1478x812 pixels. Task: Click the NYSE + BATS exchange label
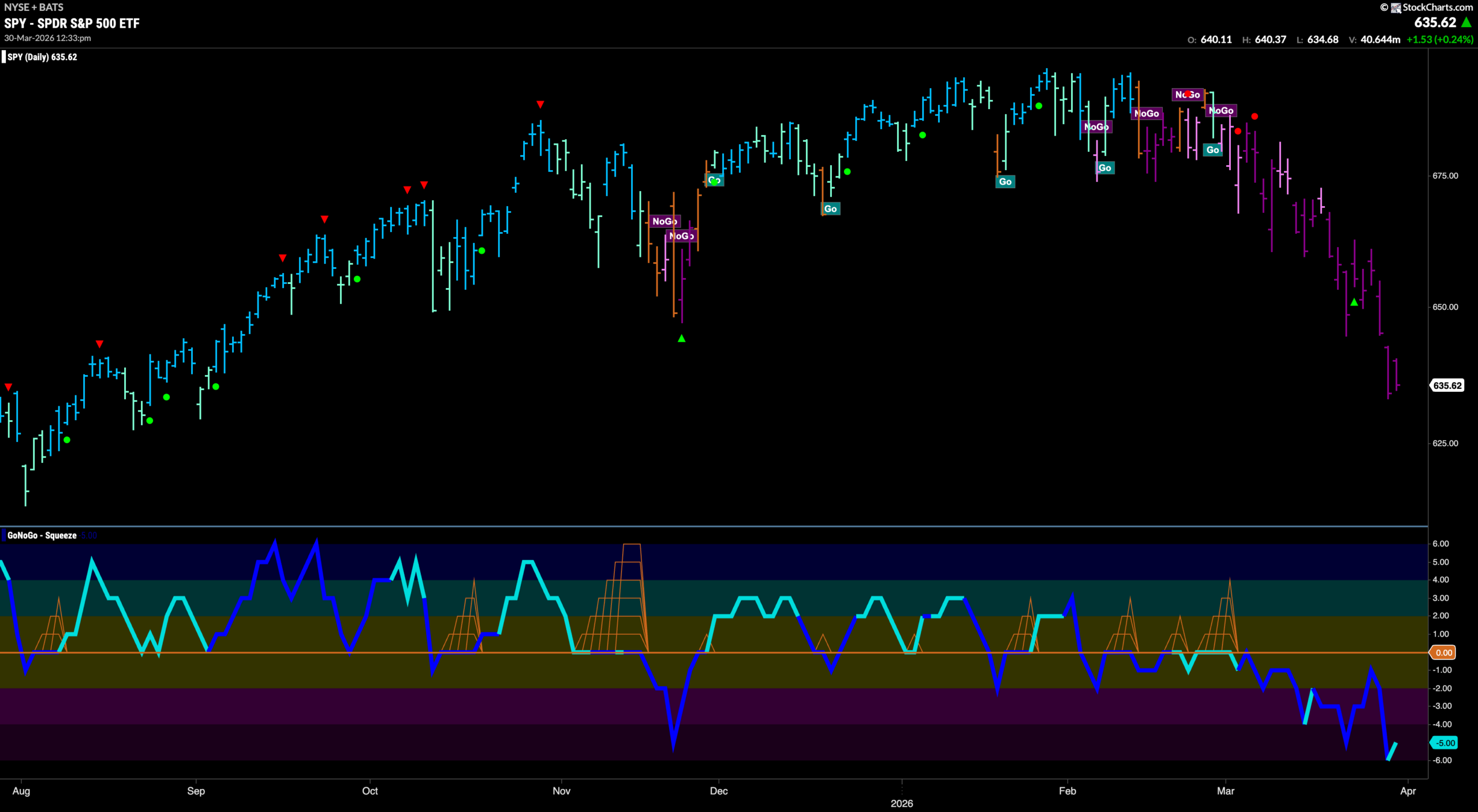(x=33, y=7)
